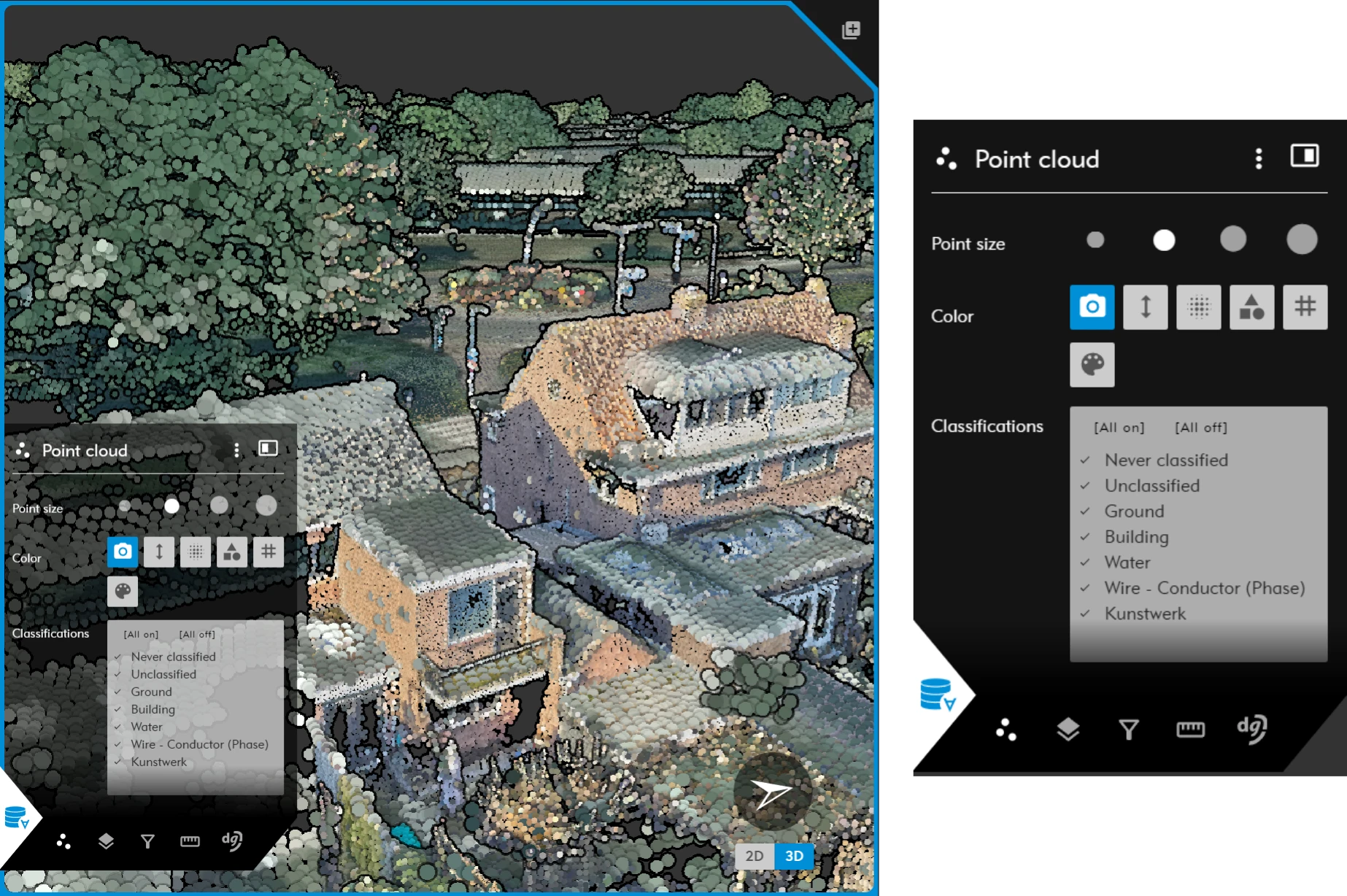Toggle the panel dock side icon
The height and width of the screenshot is (896, 1347).
pyautogui.click(x=1305, y=156)
